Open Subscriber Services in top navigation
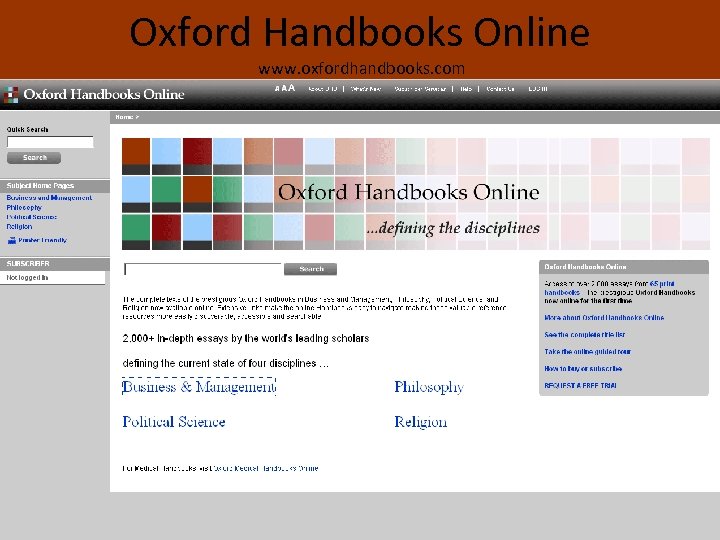 point(420,89)
